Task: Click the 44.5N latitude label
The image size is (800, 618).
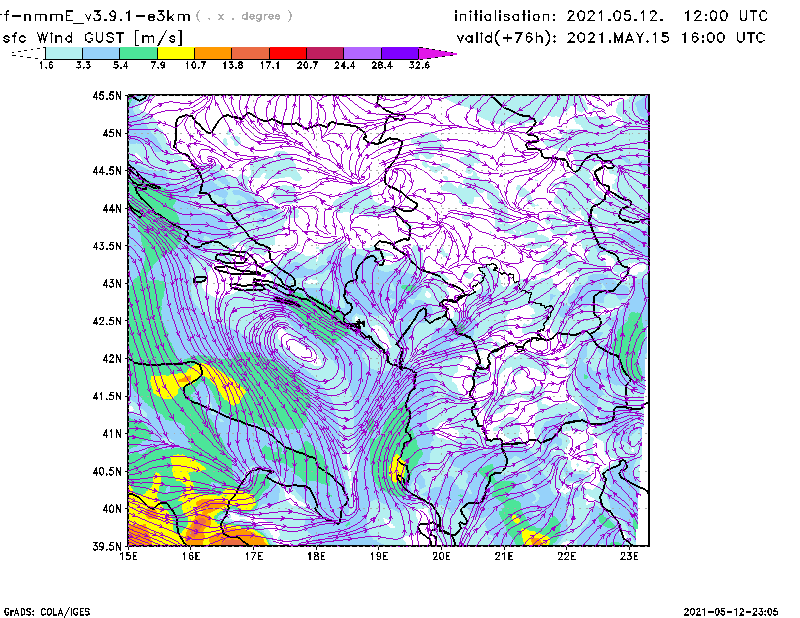Action: 108,171
